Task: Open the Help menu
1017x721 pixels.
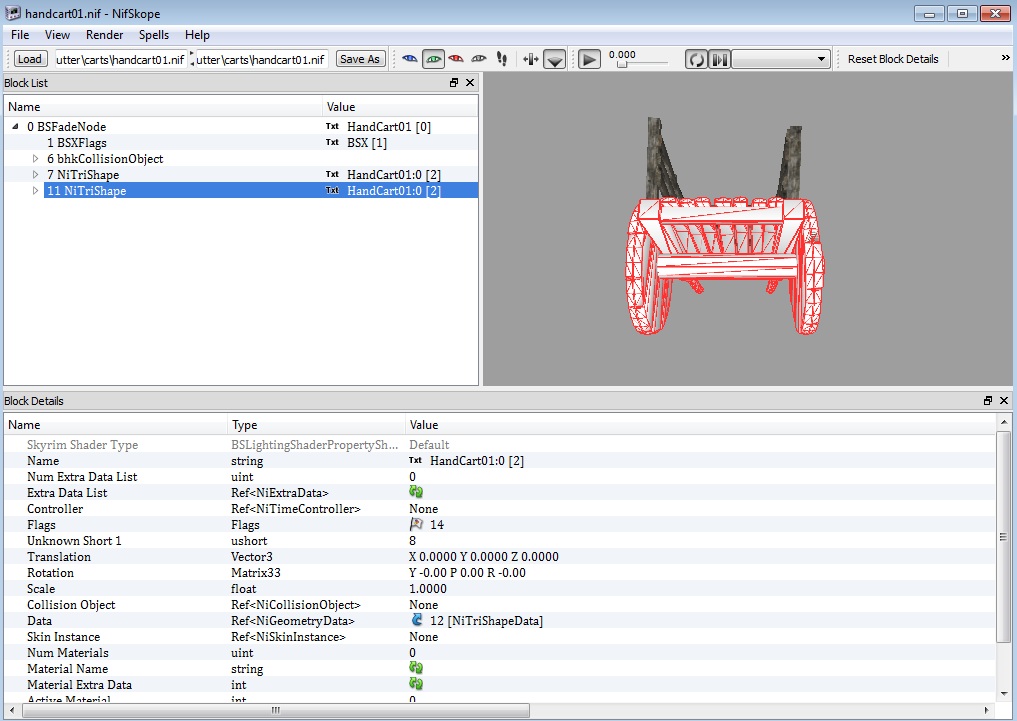Action: coord(197,35)
